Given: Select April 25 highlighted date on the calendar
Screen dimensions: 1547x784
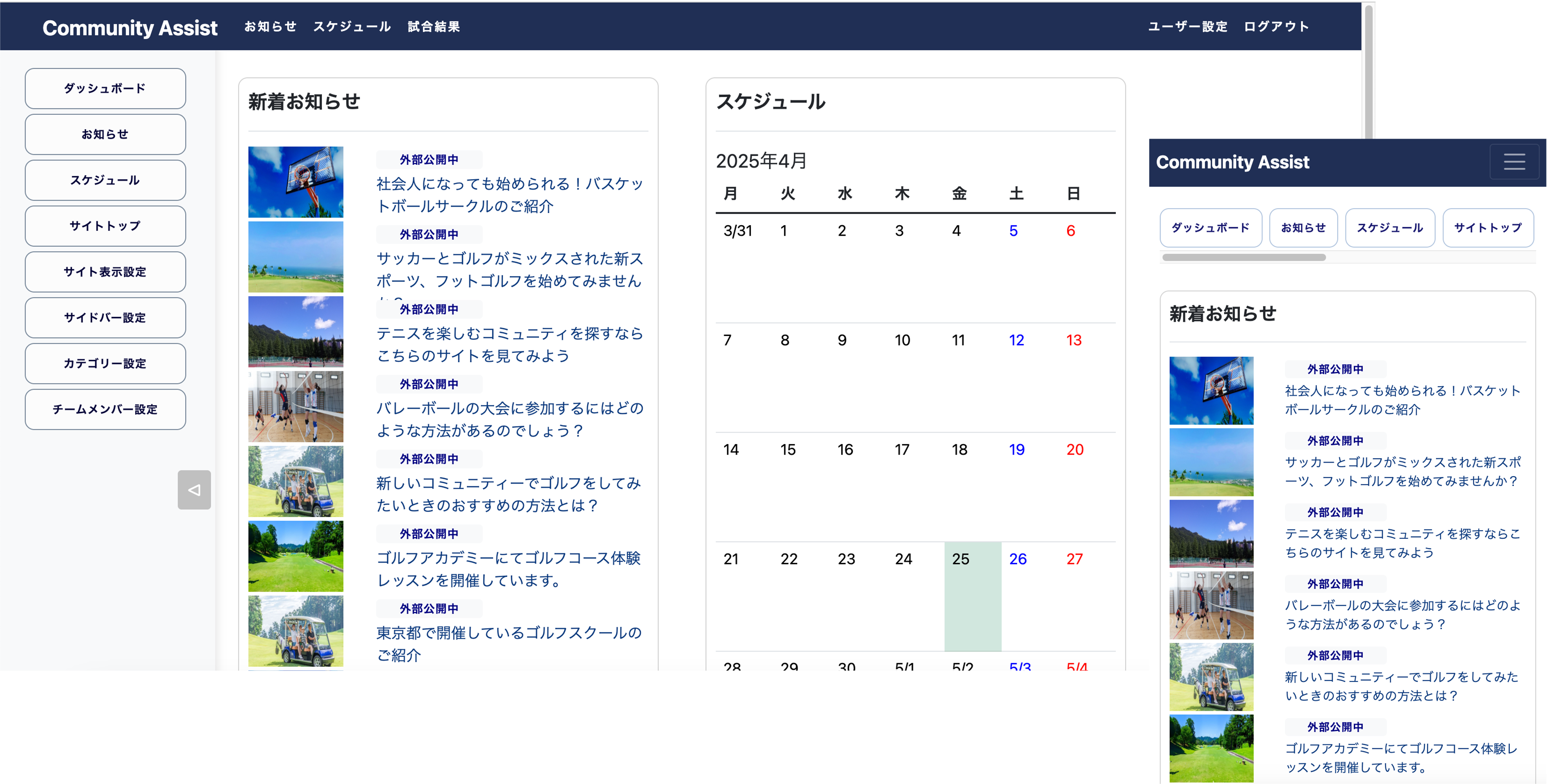Looking at the screenshot, I should 961,559.
